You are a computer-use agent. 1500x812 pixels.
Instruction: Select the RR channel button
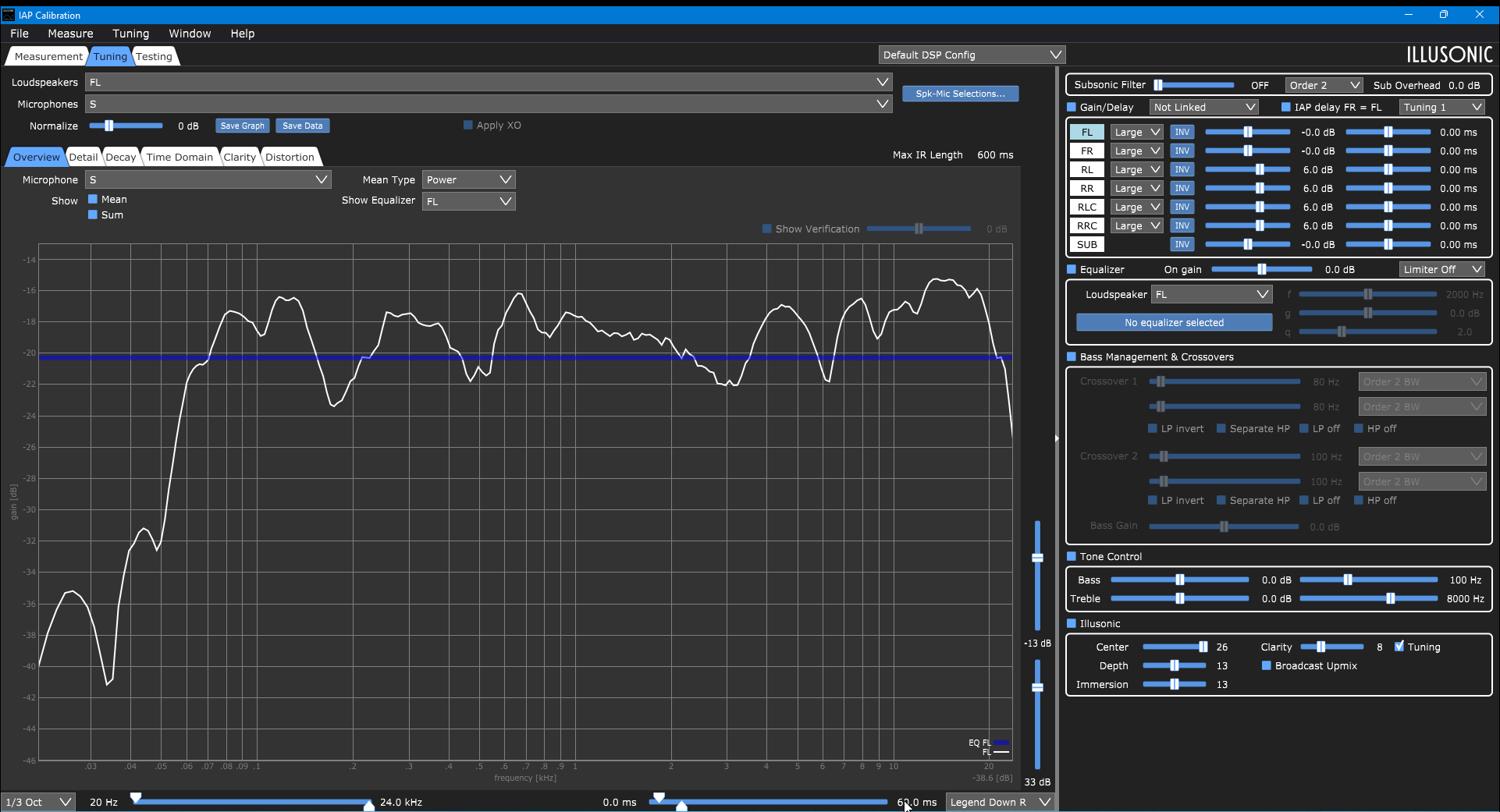pos(1086,188)
